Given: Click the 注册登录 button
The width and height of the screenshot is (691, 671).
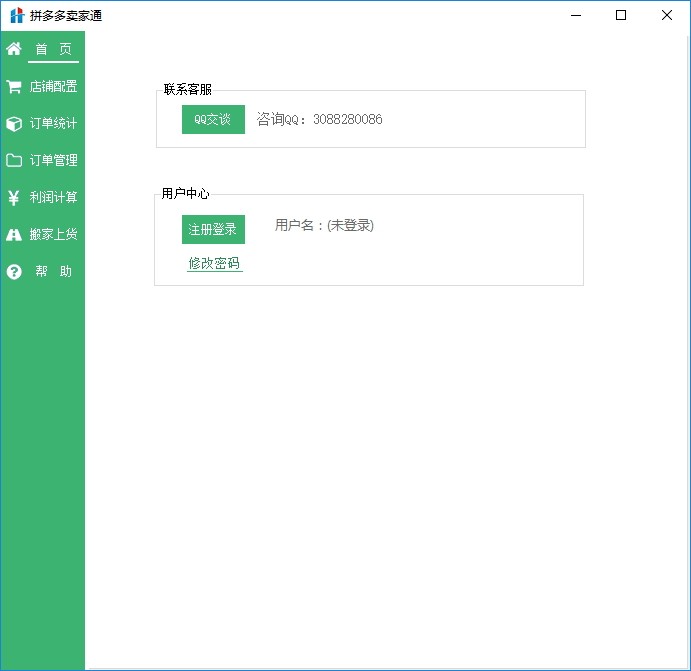Looking at the screenshot, I should pyautogui.click(x=213, y=229).
